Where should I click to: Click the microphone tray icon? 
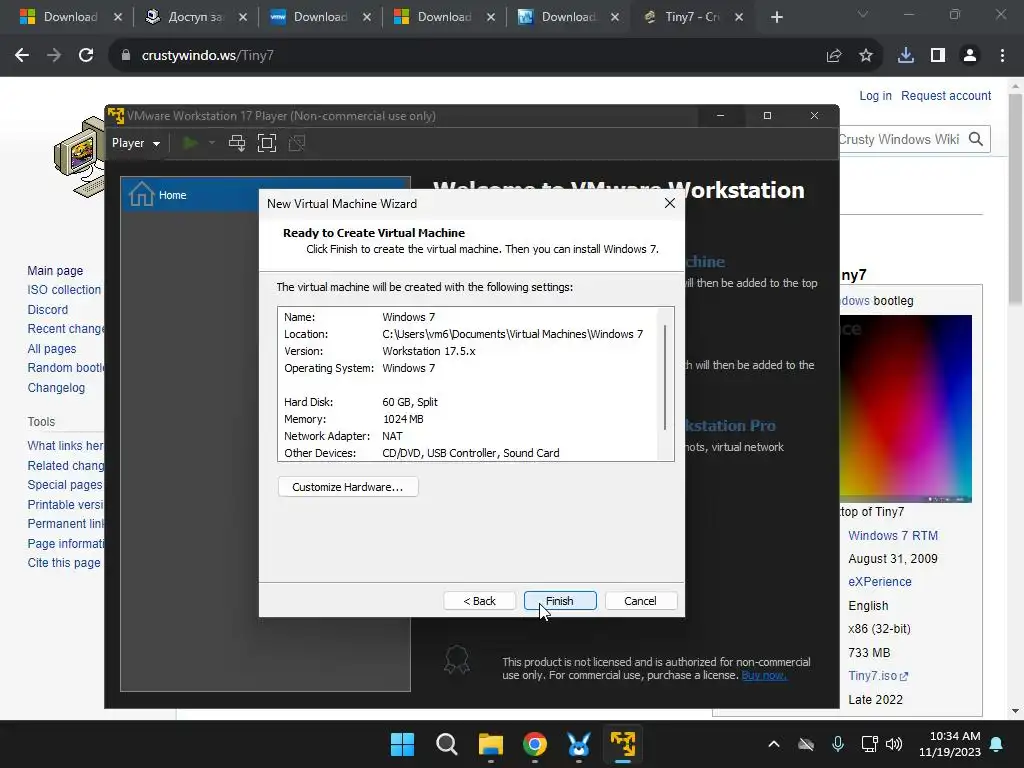[838, 744]
